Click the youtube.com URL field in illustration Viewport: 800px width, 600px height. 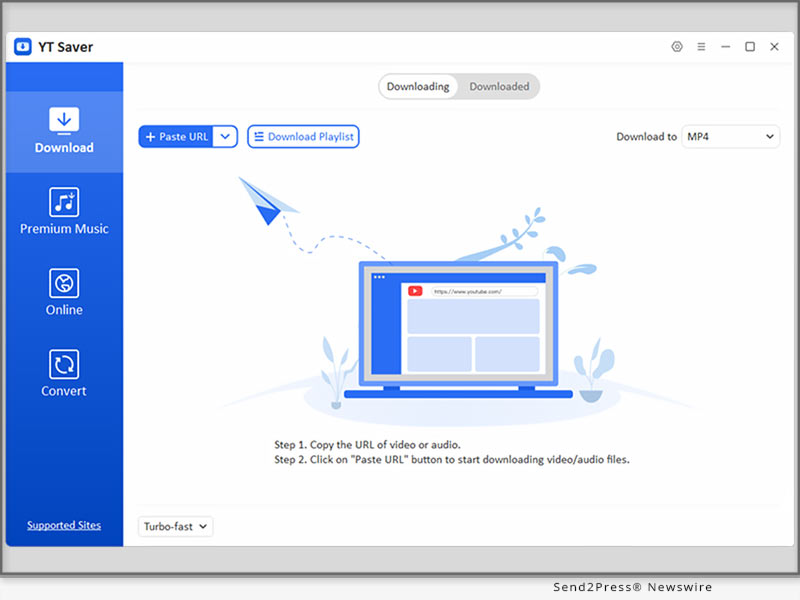[481, 291]
